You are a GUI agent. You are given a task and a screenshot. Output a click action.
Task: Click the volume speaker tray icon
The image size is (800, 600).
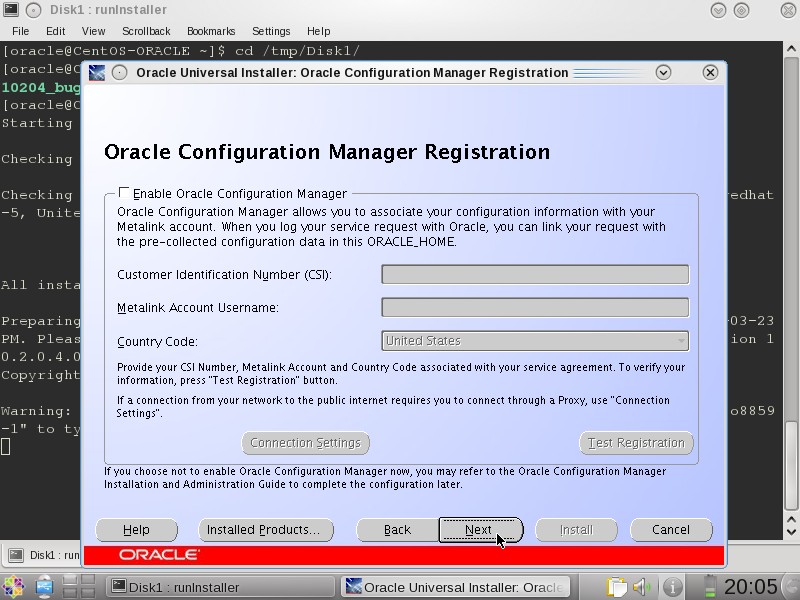pyautogui.click(x=643, y=587)
